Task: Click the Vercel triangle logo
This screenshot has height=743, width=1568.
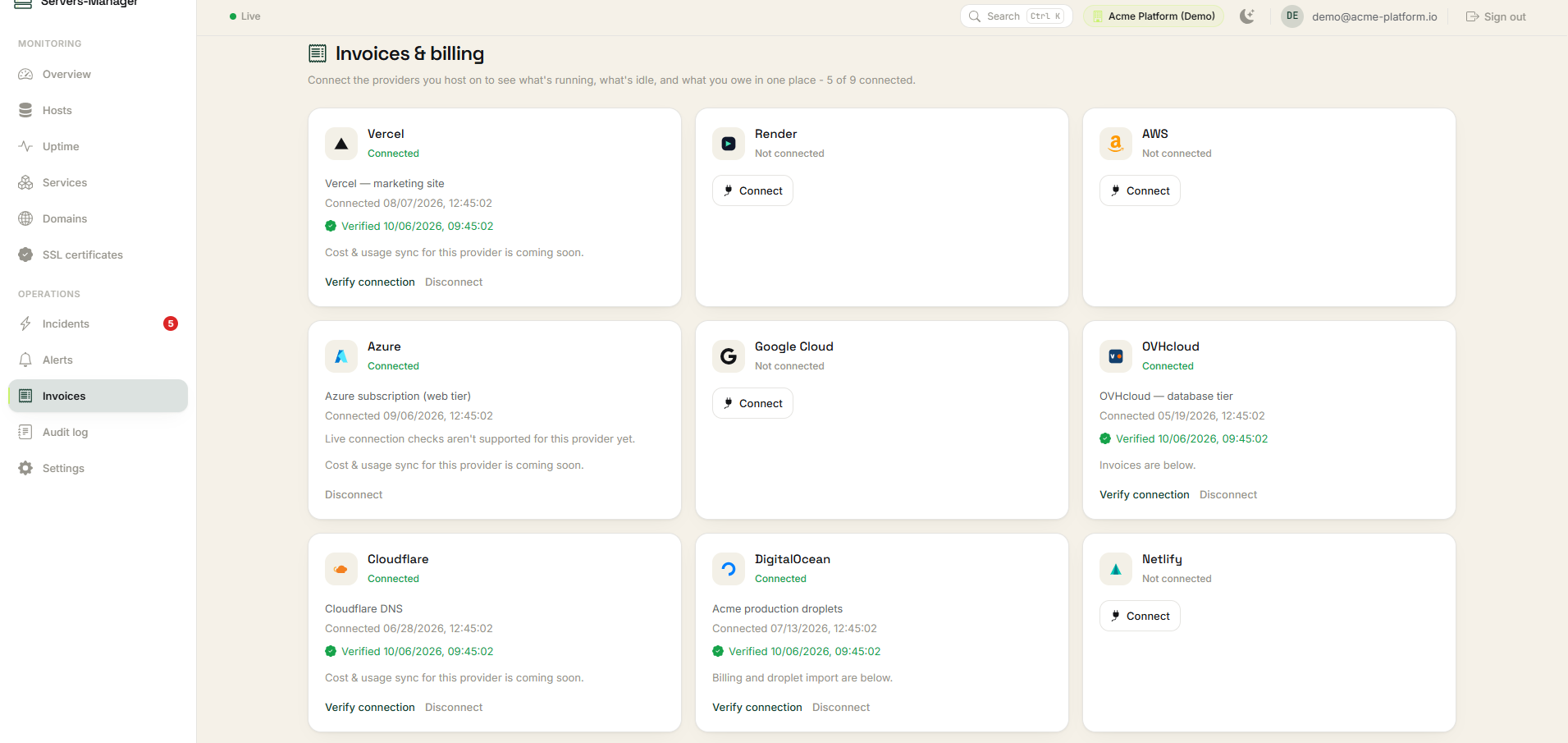Action: click(341, 144)
